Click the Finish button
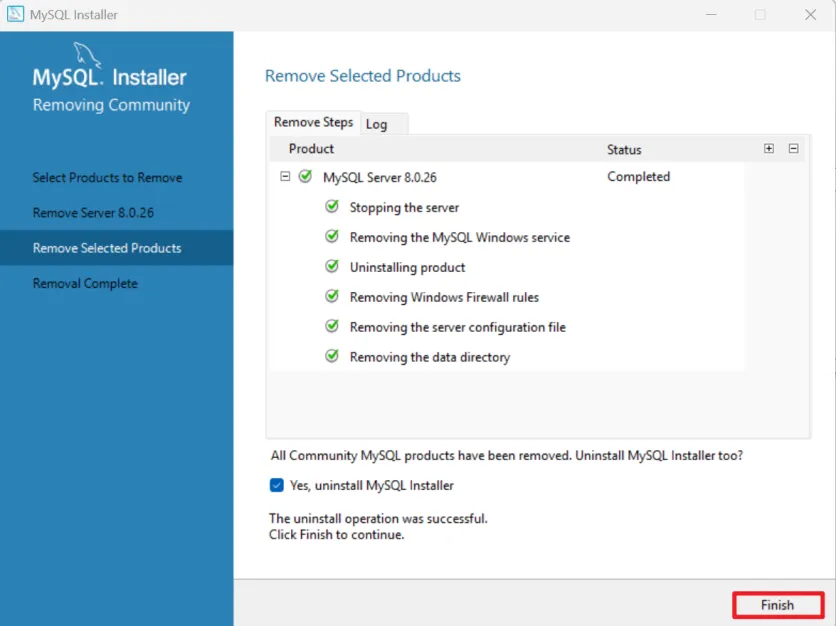Image resolution: width=836 pixels, height=626 pixels. [777, 605]
